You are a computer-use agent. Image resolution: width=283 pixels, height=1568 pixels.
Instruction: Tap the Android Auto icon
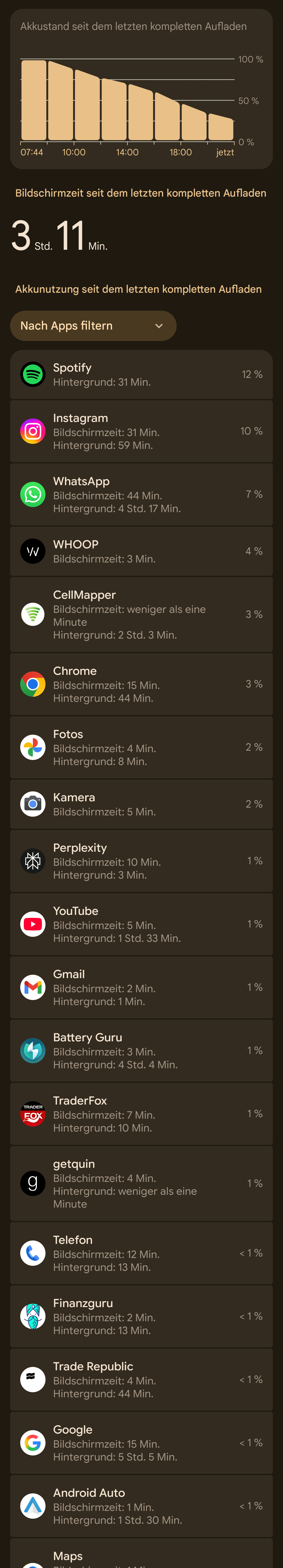[x=33, y=1506]
